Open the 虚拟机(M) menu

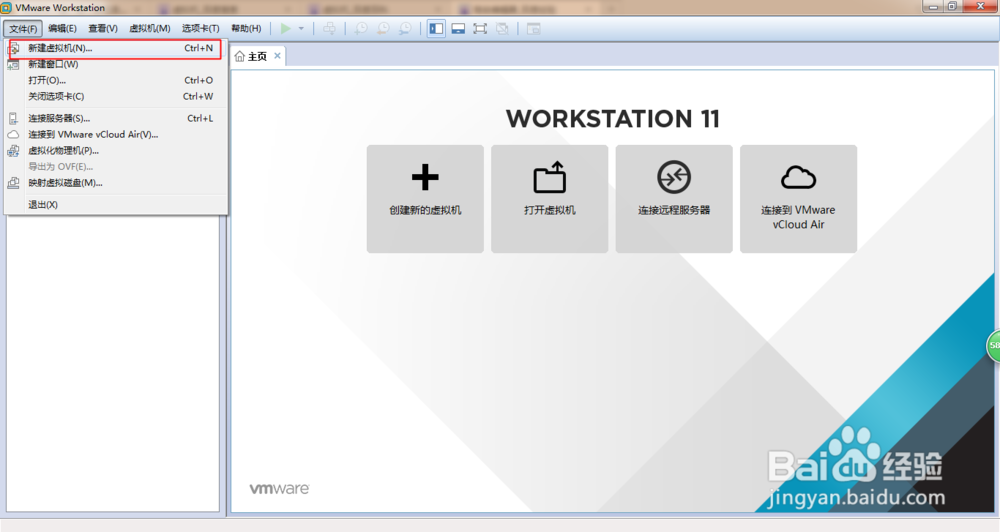pyautogui.click(x=150, y=29)
